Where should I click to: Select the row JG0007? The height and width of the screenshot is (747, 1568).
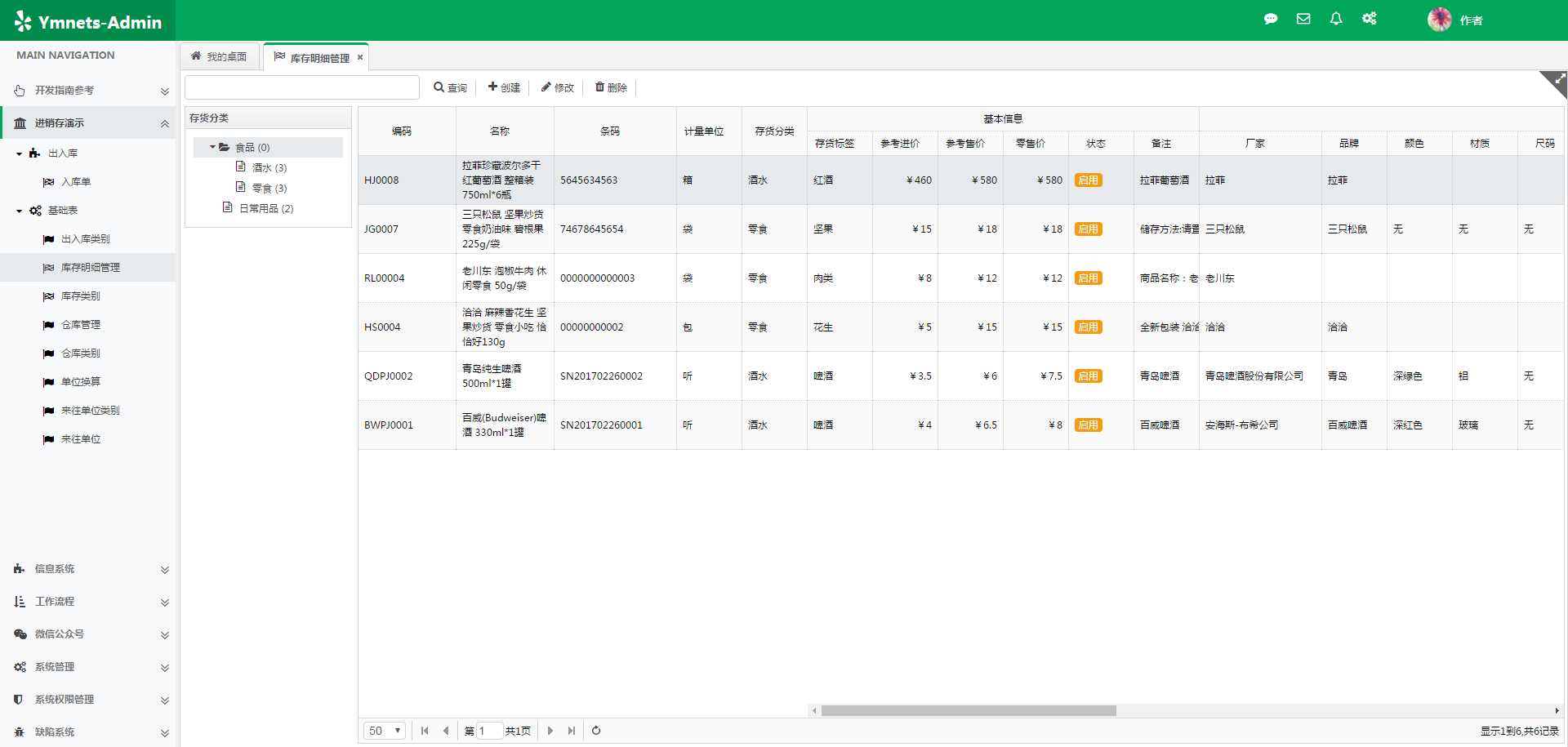[961, 229]
